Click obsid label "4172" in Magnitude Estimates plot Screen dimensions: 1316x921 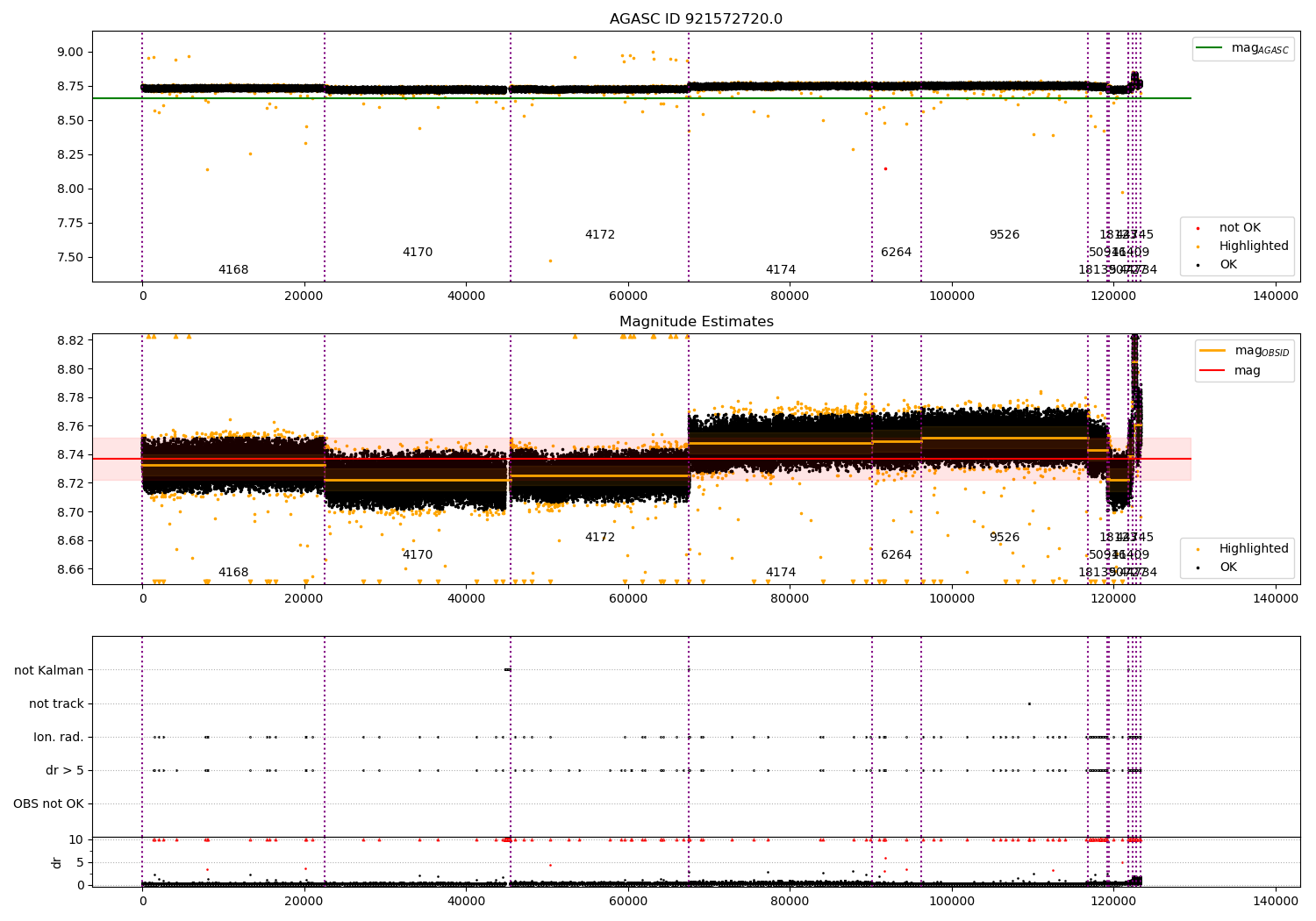600,538
